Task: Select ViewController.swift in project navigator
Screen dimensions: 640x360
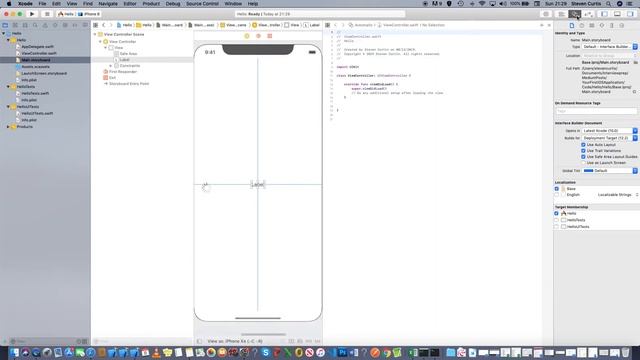Action: pos(38,53)
